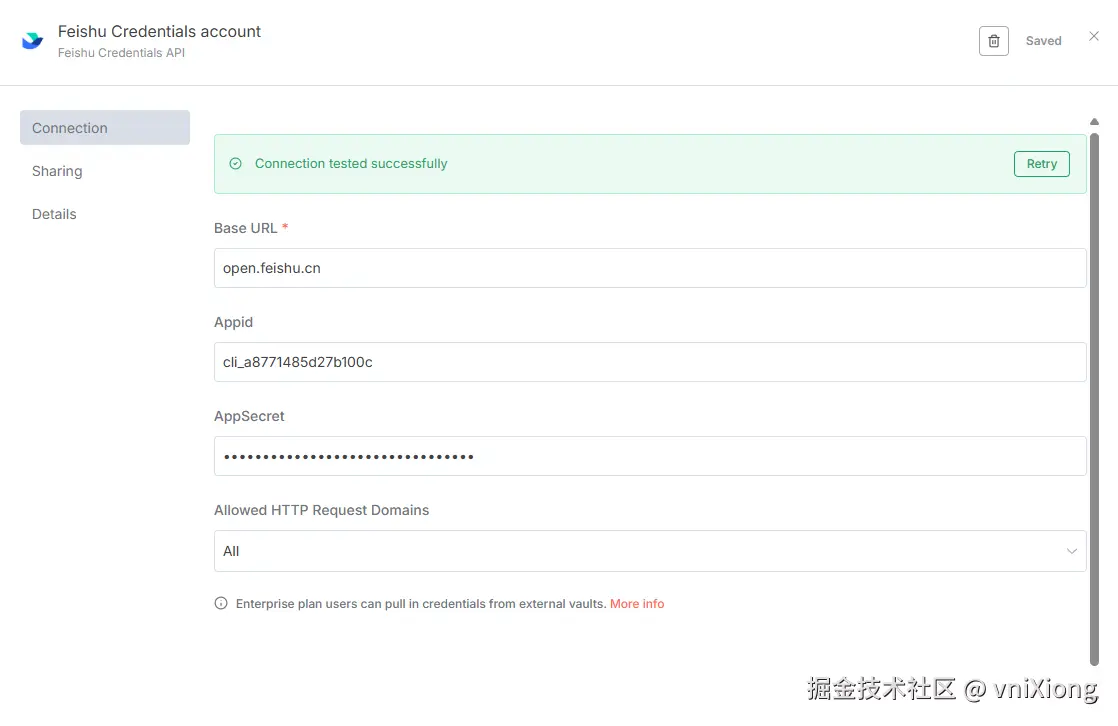Click the Base URL input field
This screenshot has height=726, width=1118.
(x=650, y=268)
